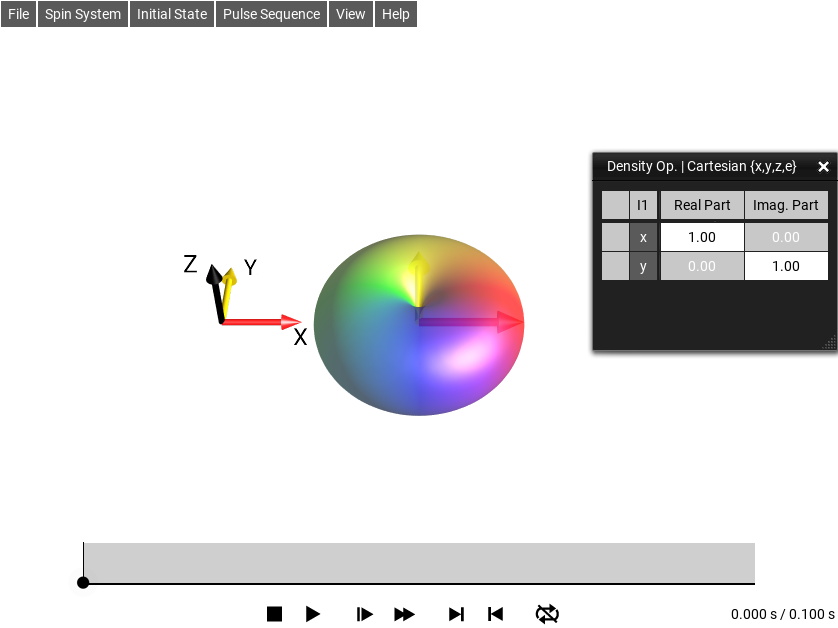This screenshot has width=838, height=628.
Task: Expand the Initial State menu
Action: coord(172,14)
